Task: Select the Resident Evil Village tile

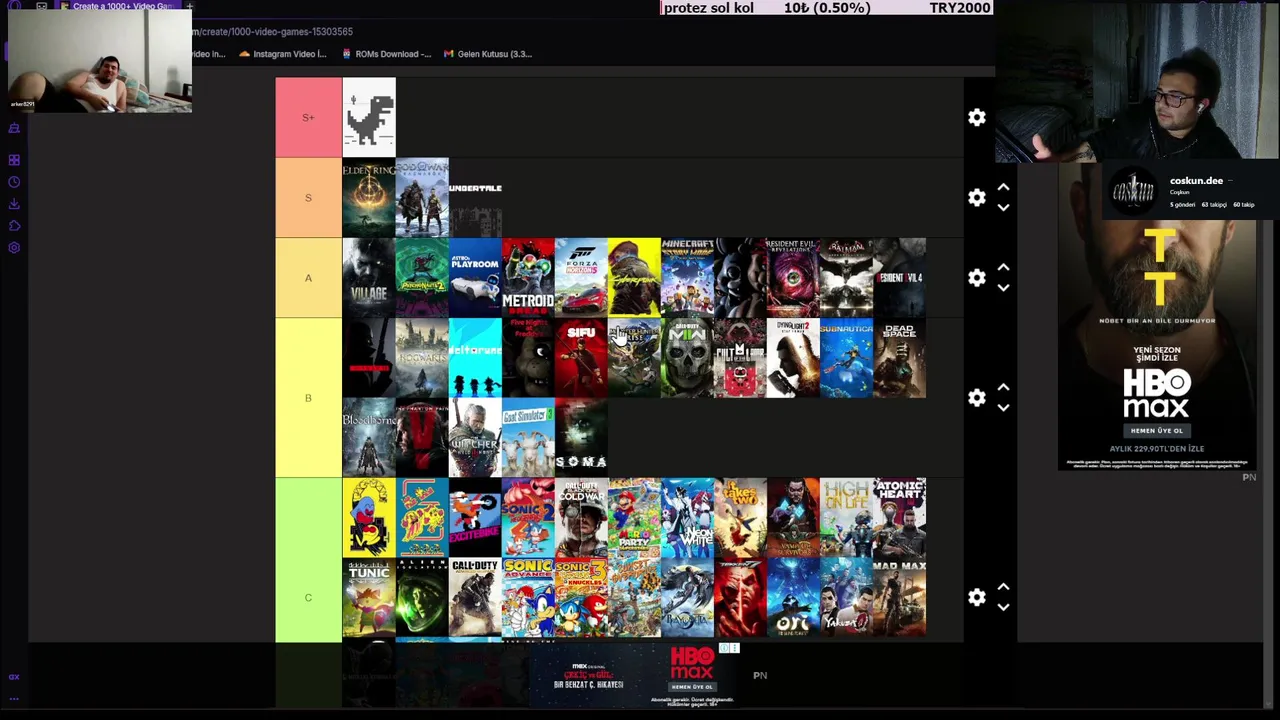Action: pyautogui.click(x=369, y=278)
